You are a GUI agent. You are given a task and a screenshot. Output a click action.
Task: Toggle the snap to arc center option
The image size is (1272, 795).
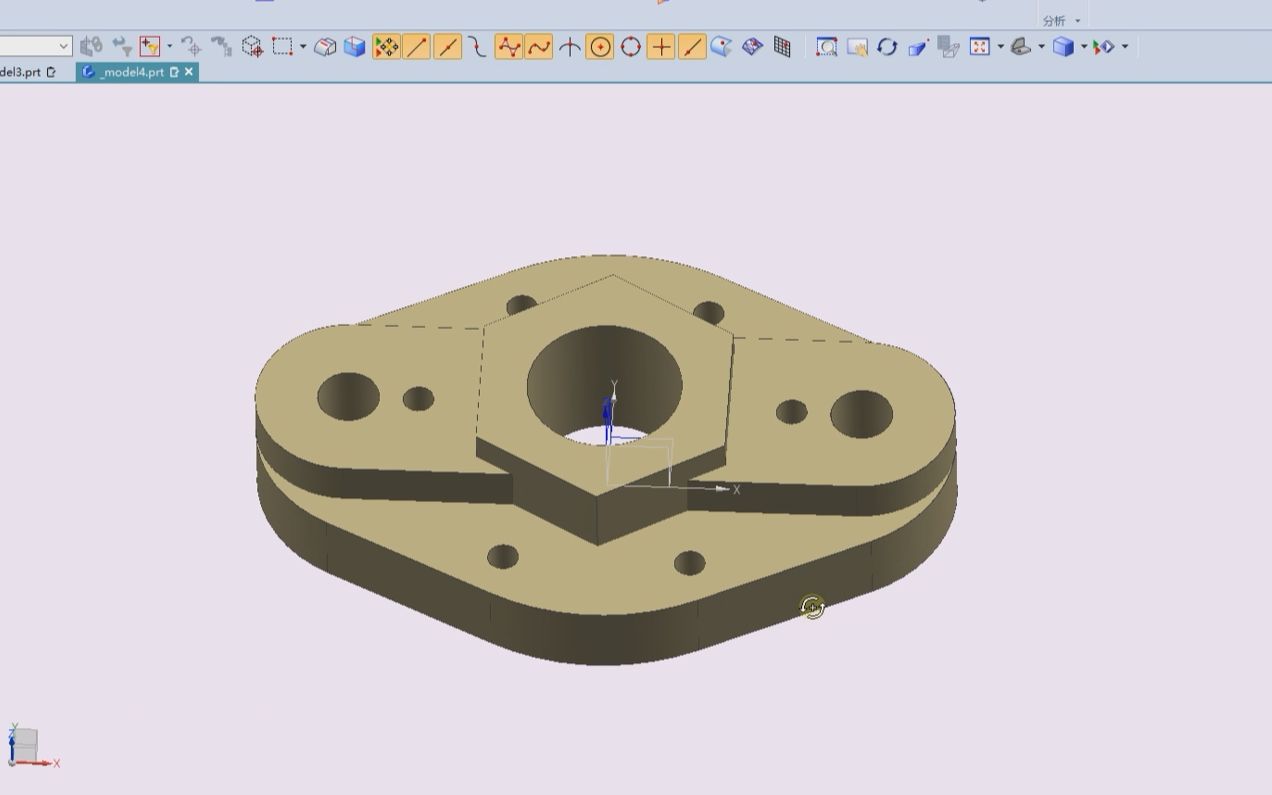click(600, 47)
